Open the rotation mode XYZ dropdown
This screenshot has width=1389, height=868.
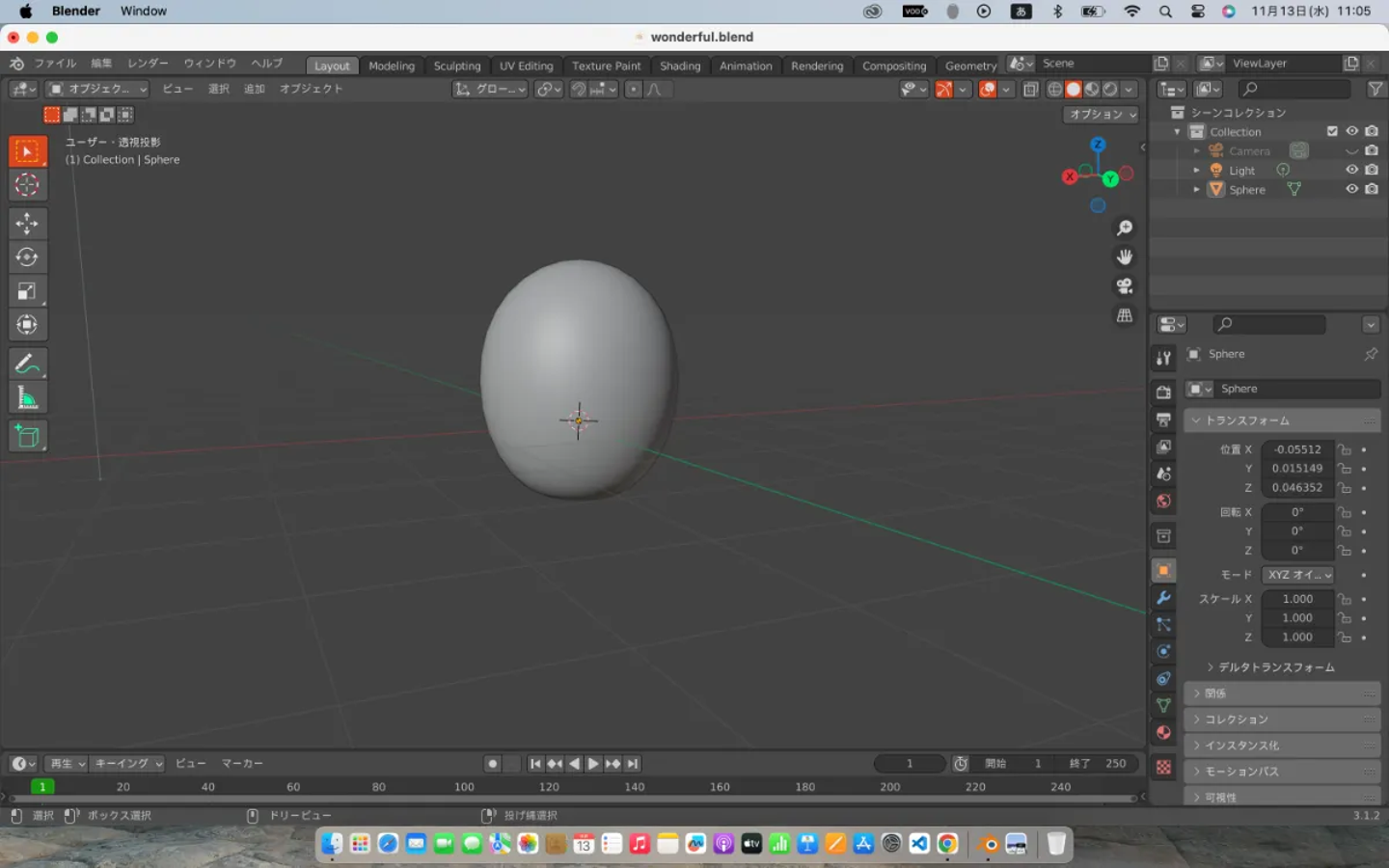[x=1298, y=575]
